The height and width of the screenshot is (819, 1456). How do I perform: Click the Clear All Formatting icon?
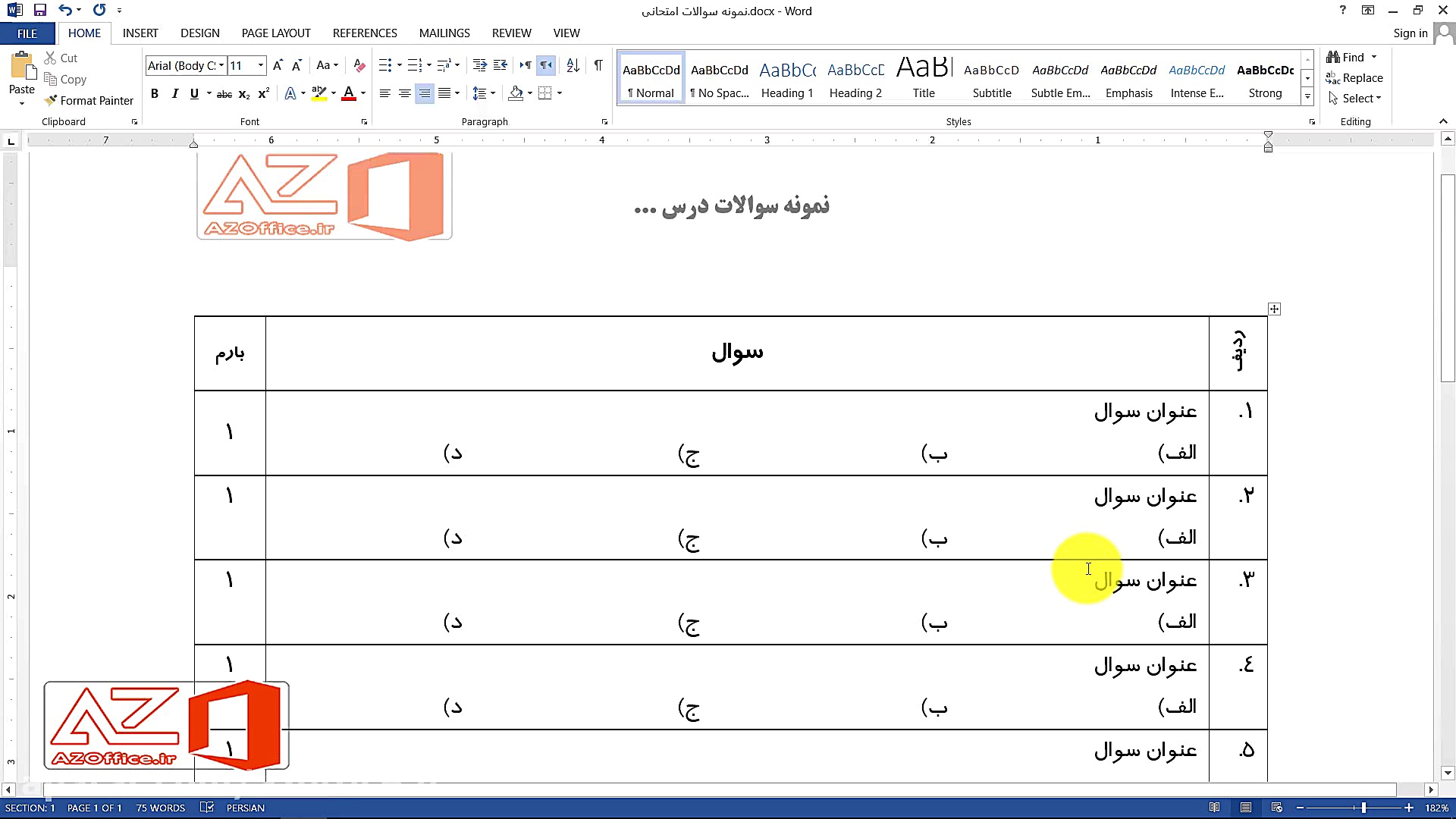point(358,65)
